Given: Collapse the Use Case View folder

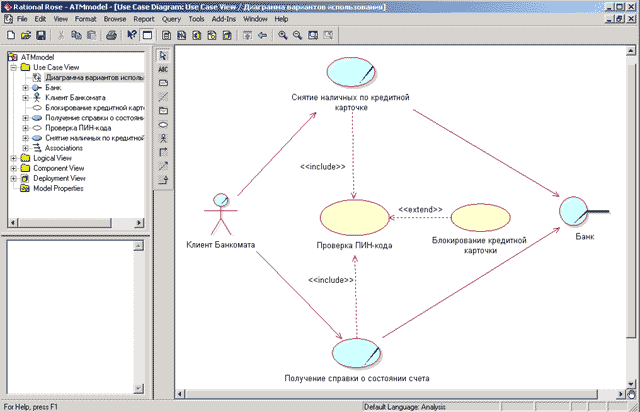Looking at the screenshot, I should point(13,67).
